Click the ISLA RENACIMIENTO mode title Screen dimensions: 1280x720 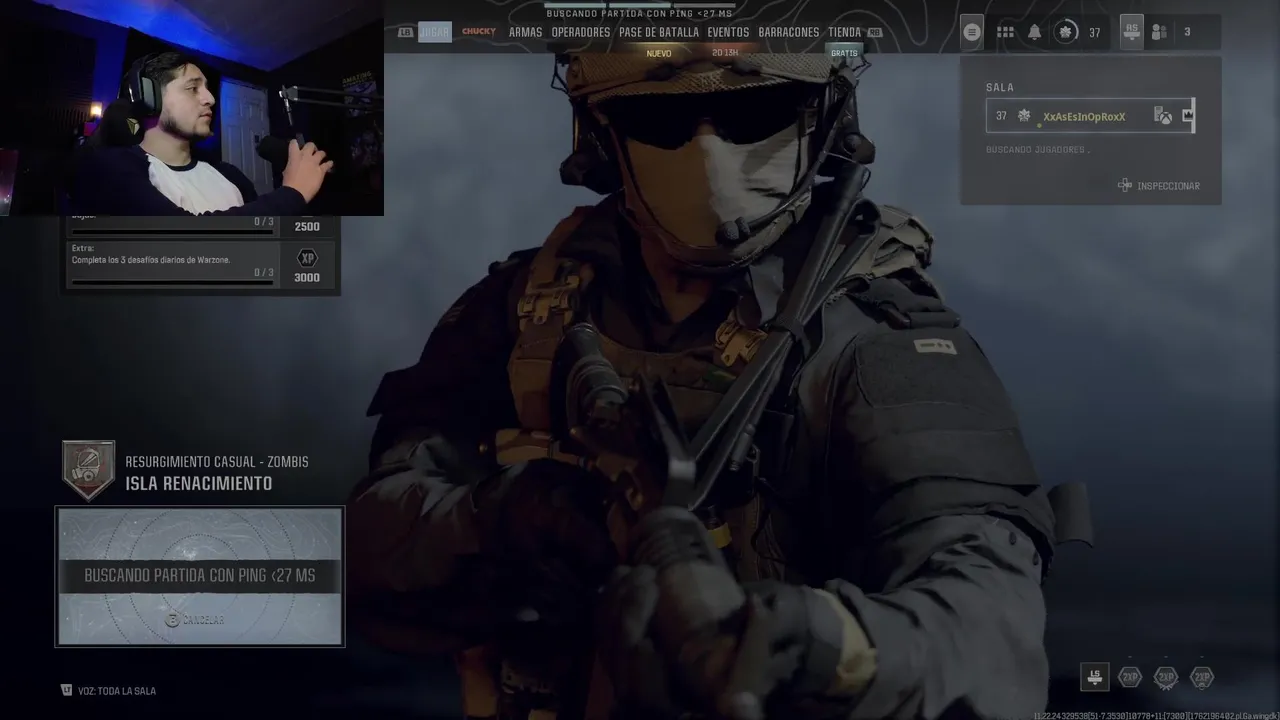(198, 484)
